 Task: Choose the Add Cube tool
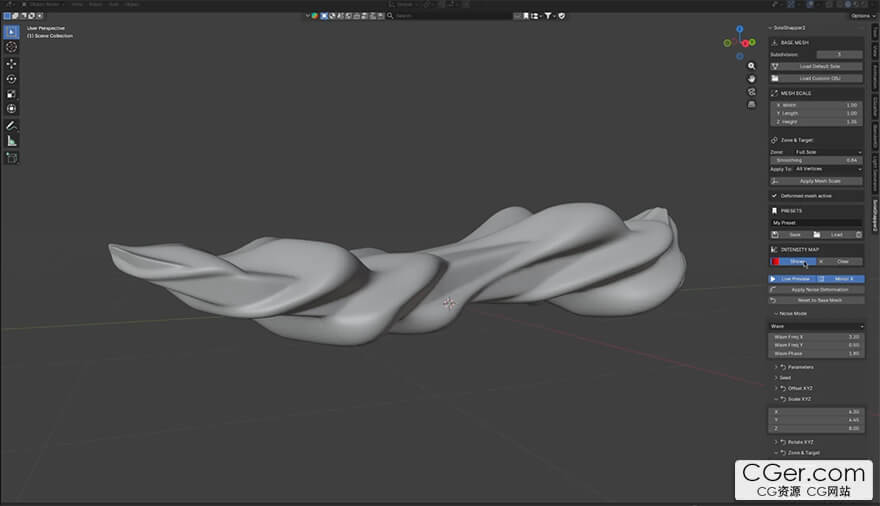tap(12, 157)
